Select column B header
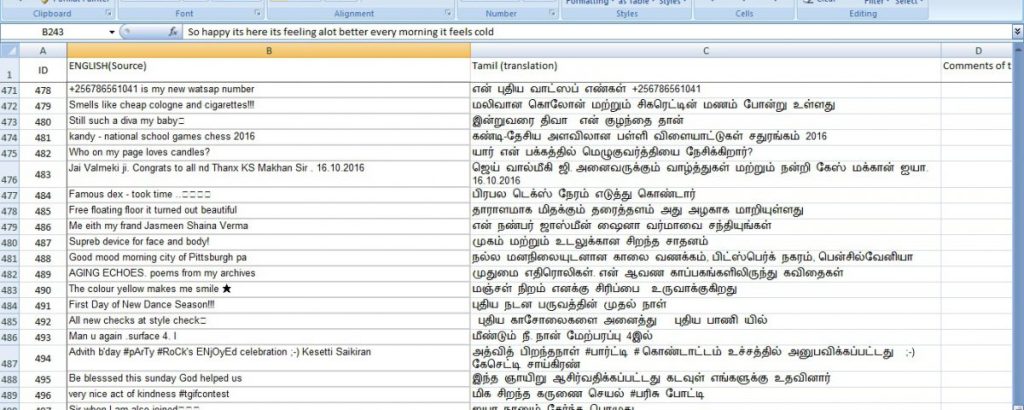Viewport: 1024px width, 410px height. [268, 50]
